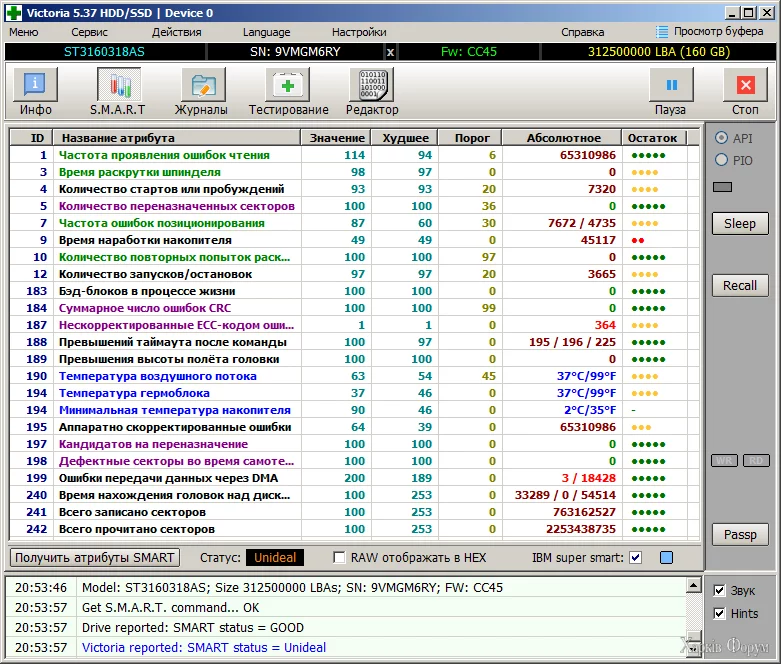
Task: Disable the Звук sound checkbox
Action: pyautogui.click(x=720, y=591)
